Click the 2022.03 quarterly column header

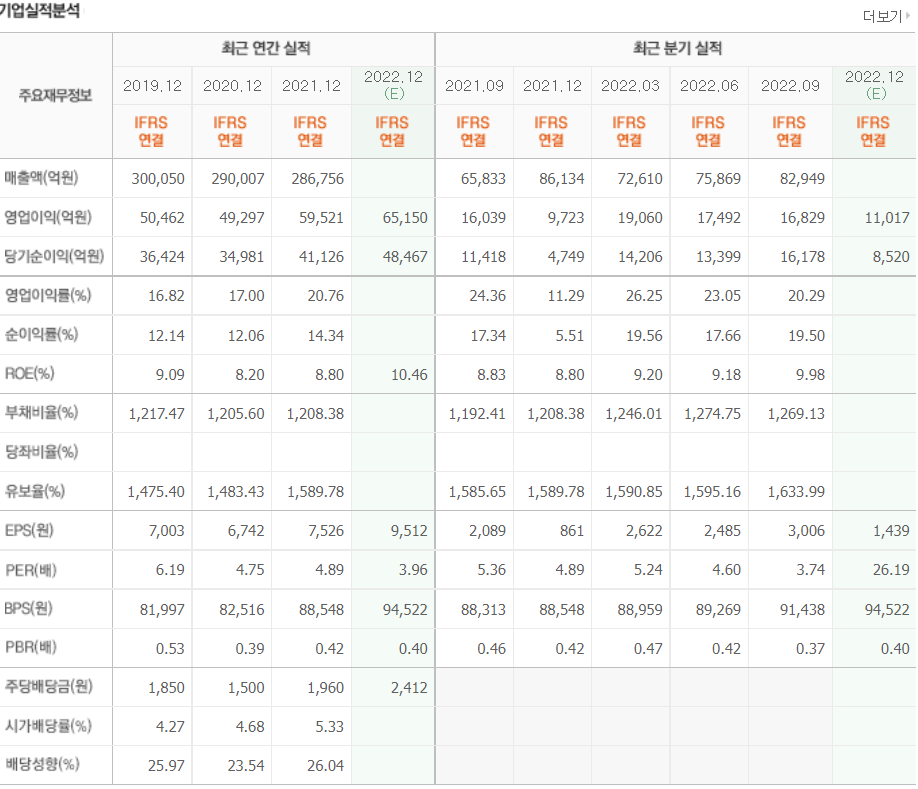click(x=631, y=85)
